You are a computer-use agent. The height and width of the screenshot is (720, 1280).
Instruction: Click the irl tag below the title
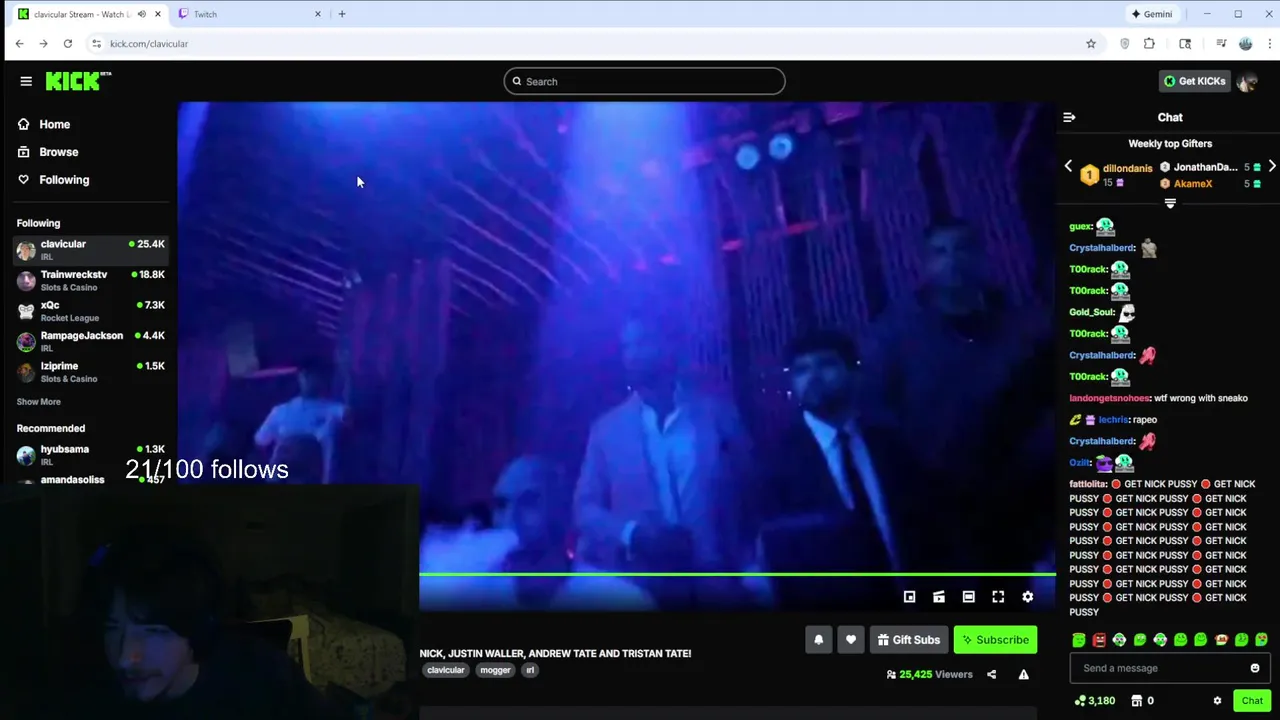530,670
